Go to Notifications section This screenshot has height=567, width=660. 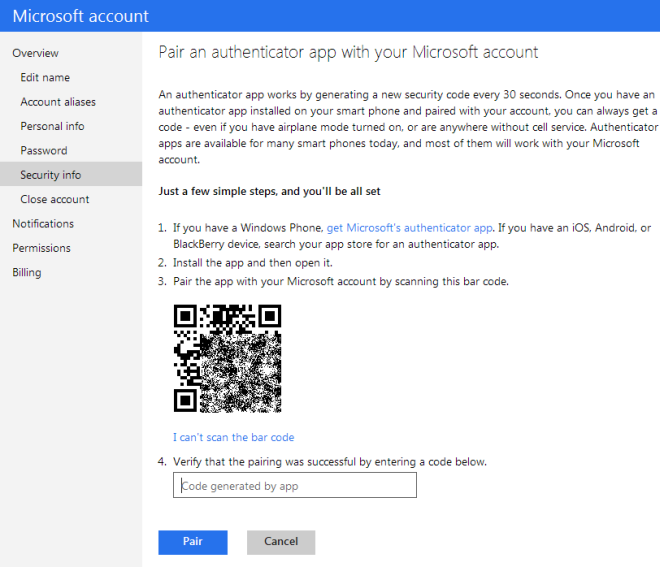(x=43, y=224)
